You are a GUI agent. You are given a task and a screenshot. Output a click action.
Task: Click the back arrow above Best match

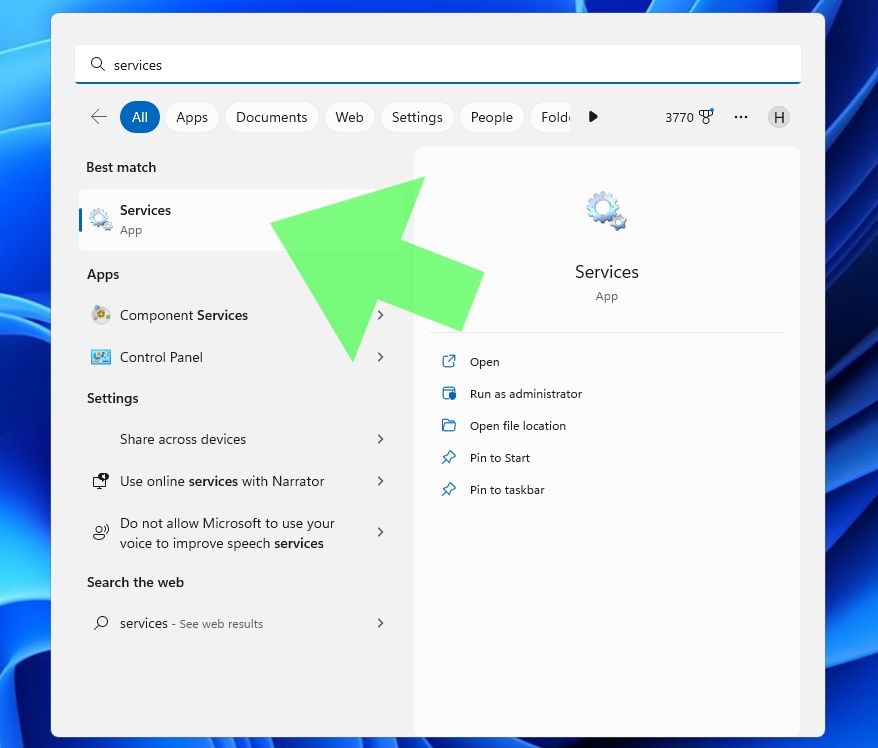[98, 117]
